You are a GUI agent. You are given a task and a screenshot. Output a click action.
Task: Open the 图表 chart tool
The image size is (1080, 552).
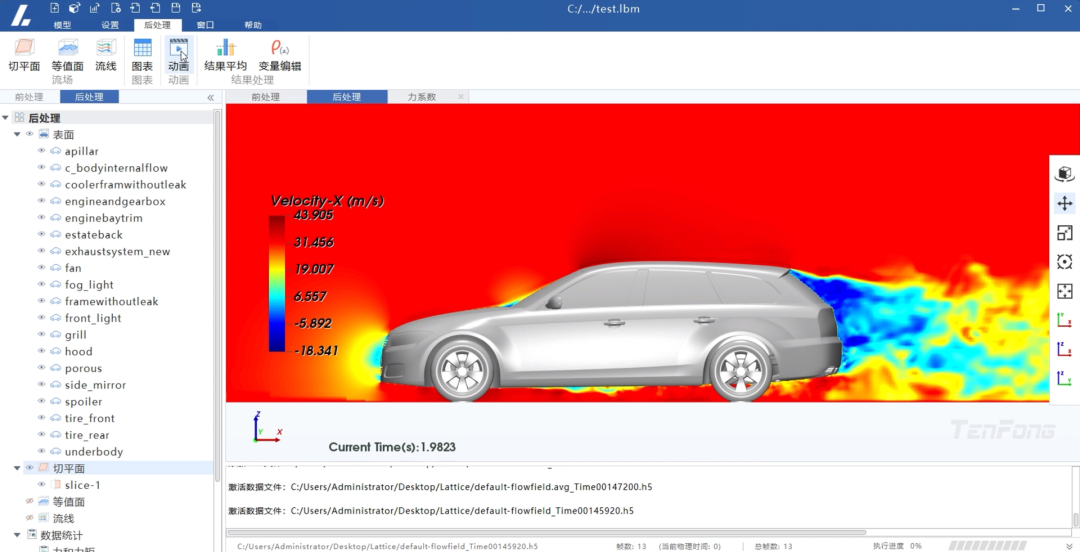[142, 54]
